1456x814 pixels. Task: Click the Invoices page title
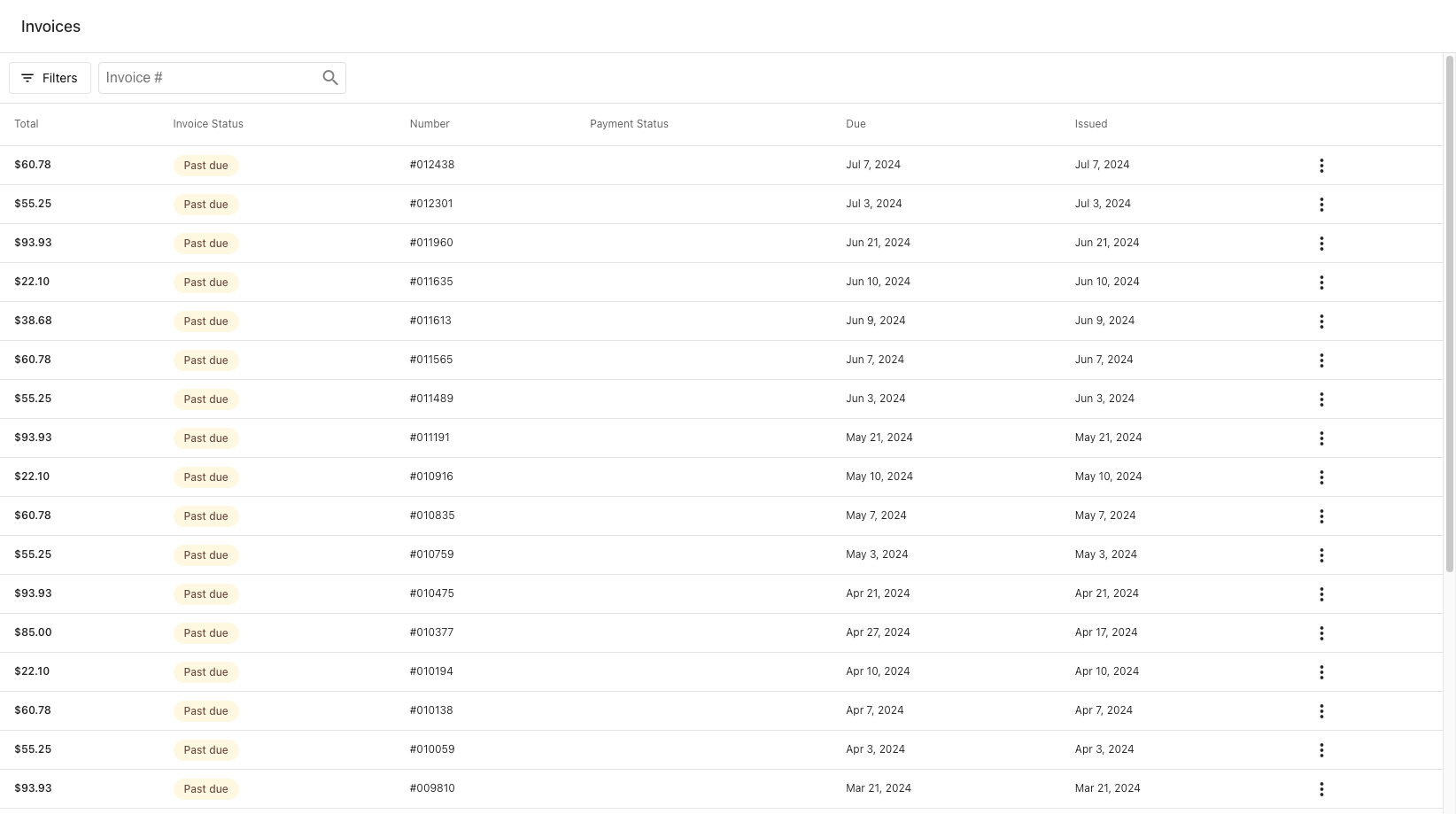point(50,26)
